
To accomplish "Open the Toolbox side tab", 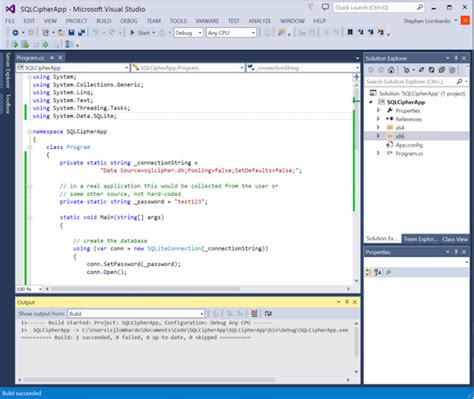I will (x=7, y=104).
